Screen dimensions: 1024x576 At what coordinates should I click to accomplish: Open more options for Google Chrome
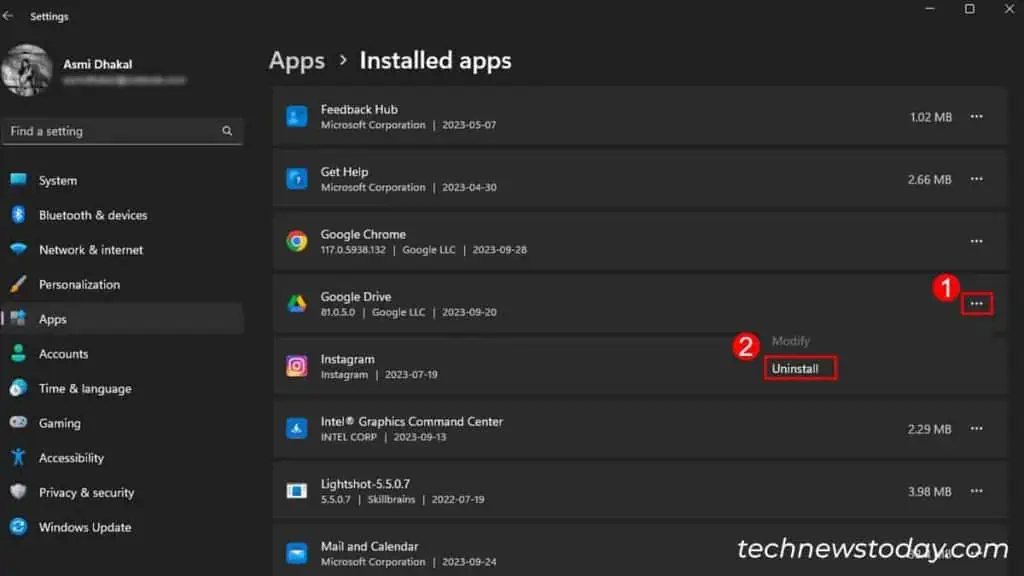976,241
